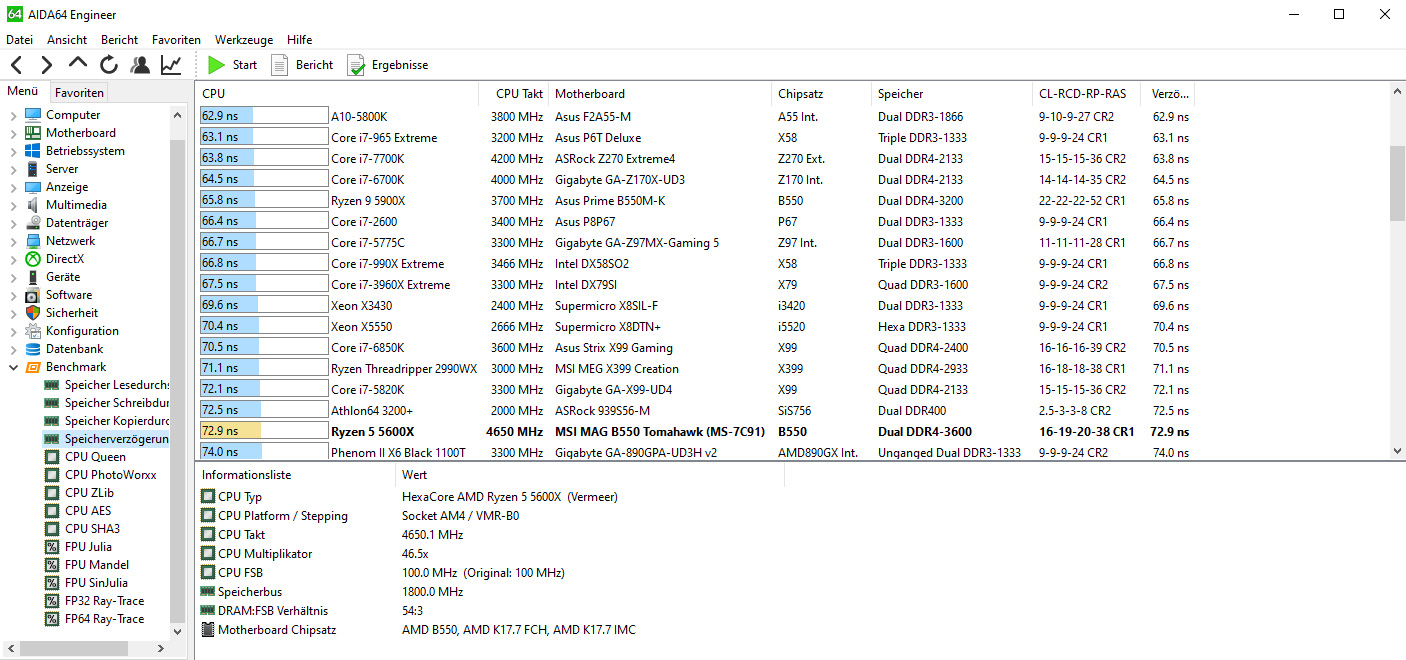
Task: Click the Multimedia speaker icon
Action: 33,205
